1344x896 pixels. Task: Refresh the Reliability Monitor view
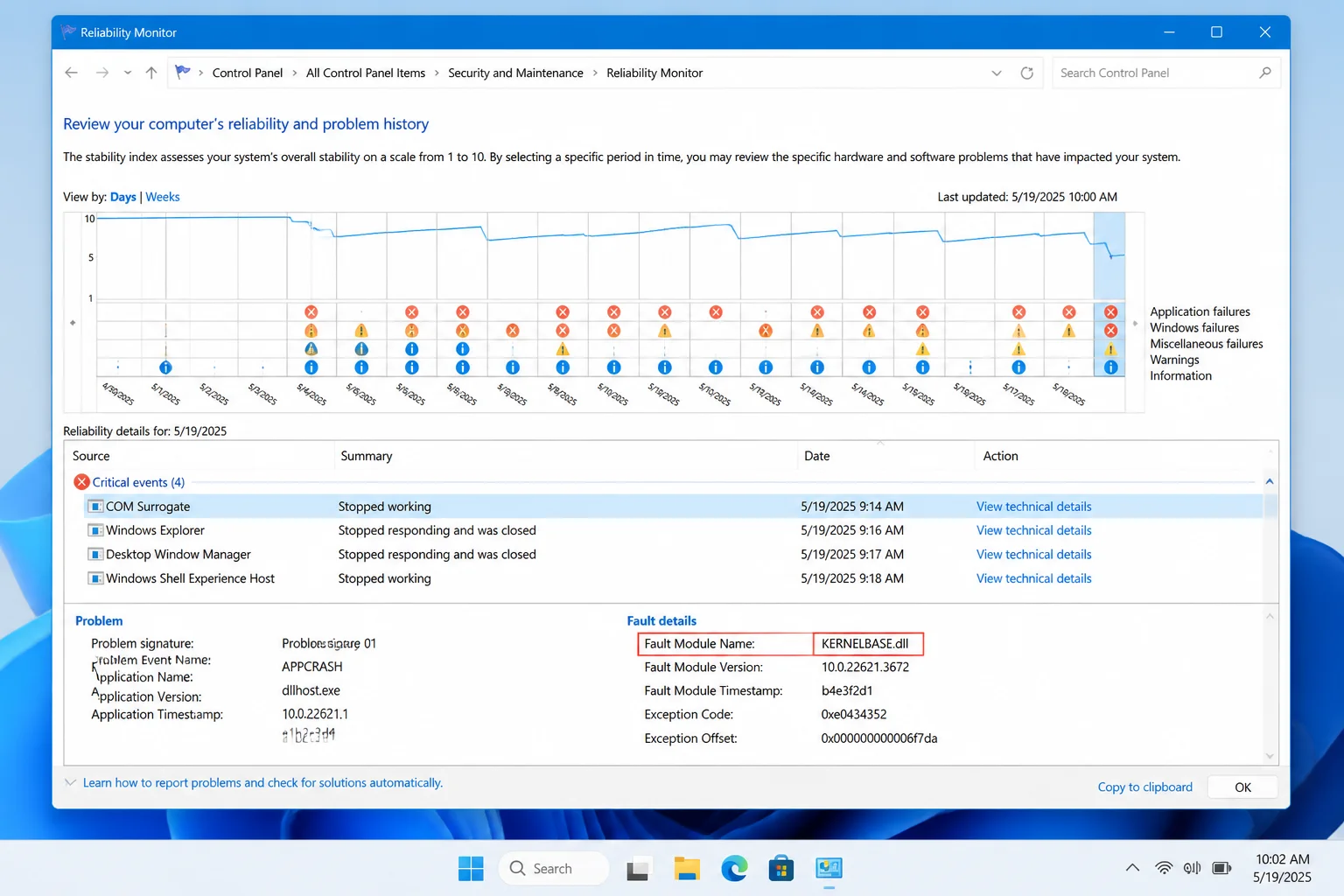(1027, 73)
